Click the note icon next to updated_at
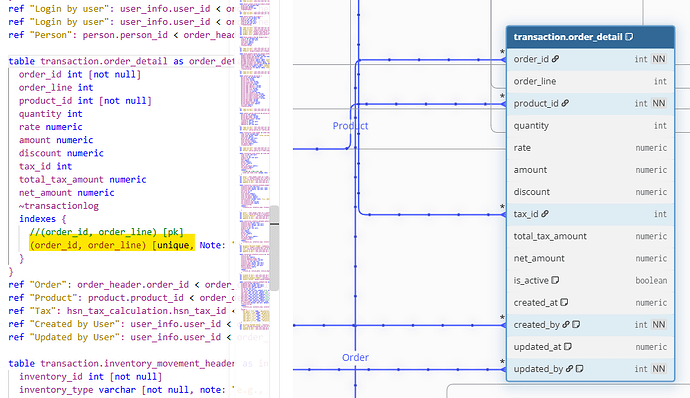The height and width of the screenshot is (398, 690). (x=568, y=346)
